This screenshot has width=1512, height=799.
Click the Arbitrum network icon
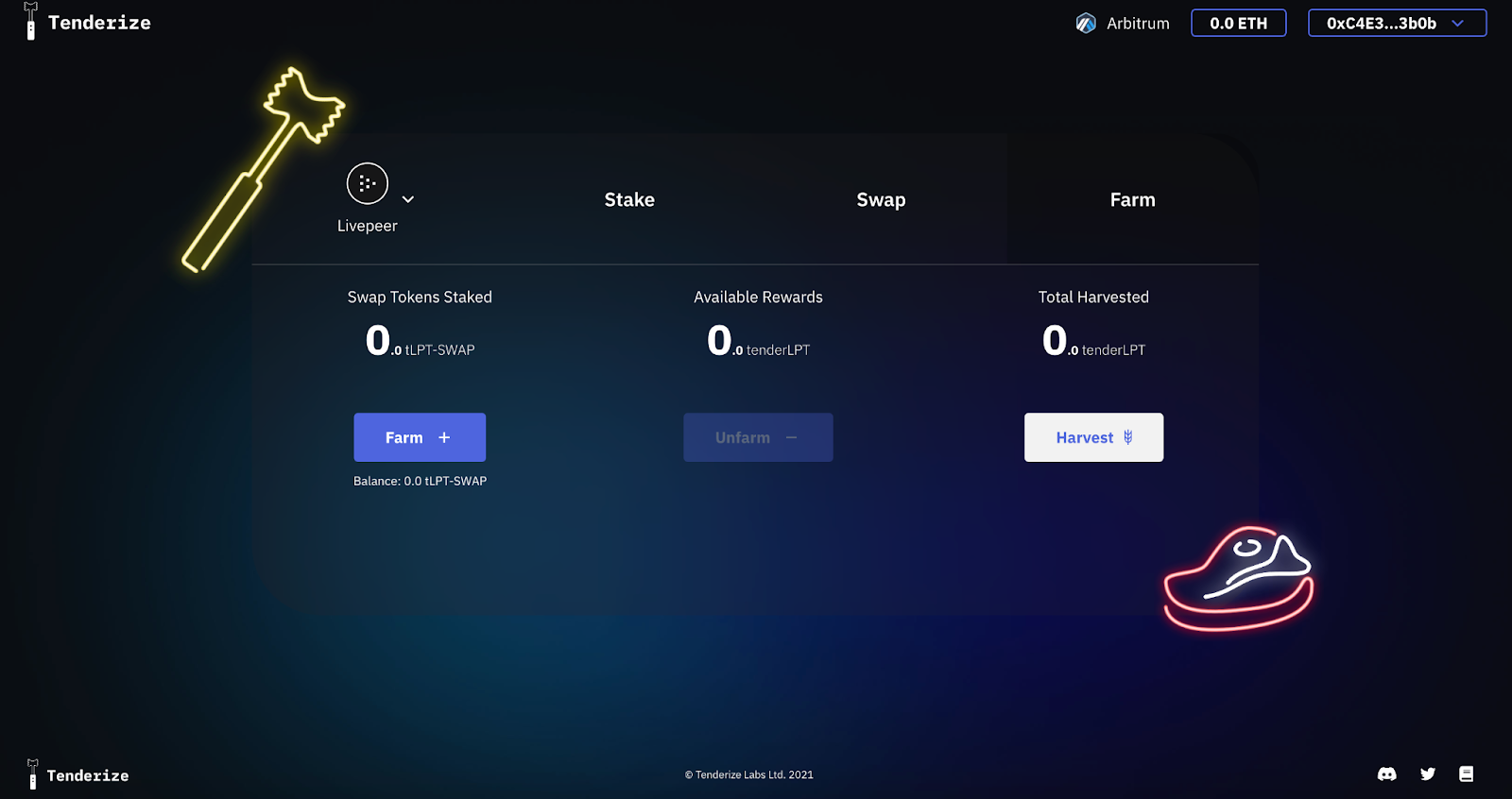1086,24
